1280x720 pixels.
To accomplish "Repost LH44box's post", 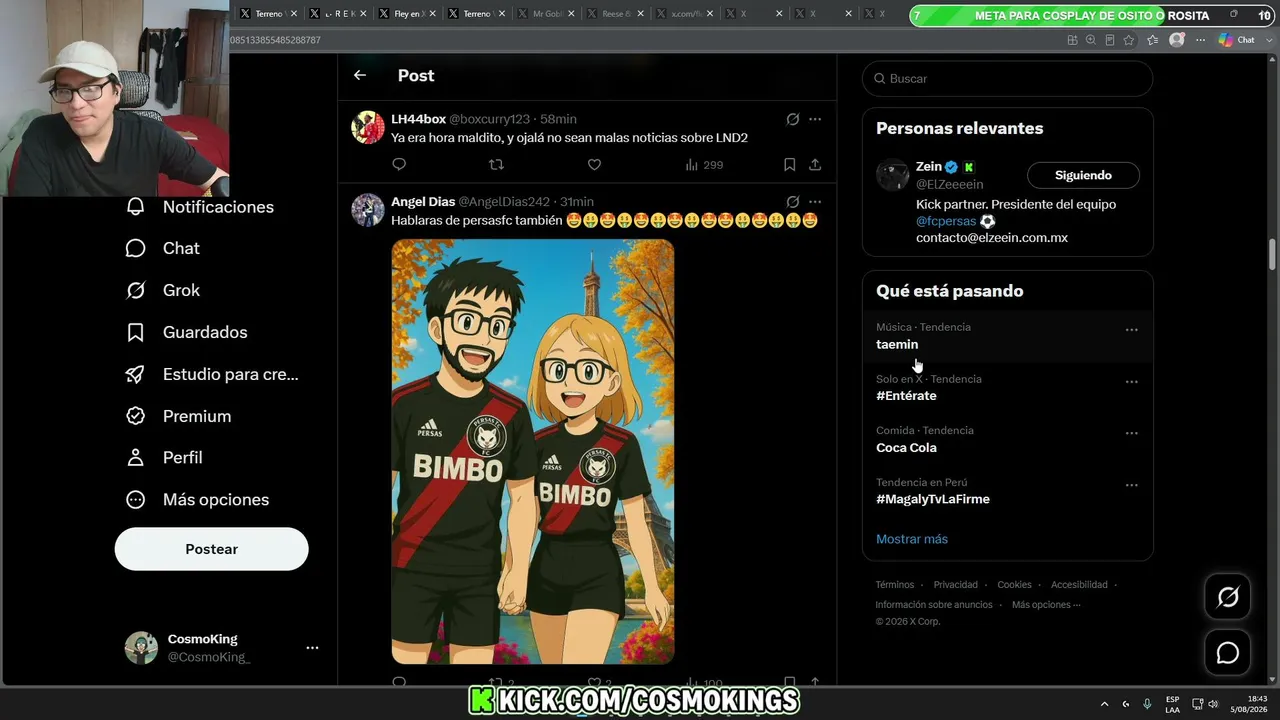I will coord(496,164).
